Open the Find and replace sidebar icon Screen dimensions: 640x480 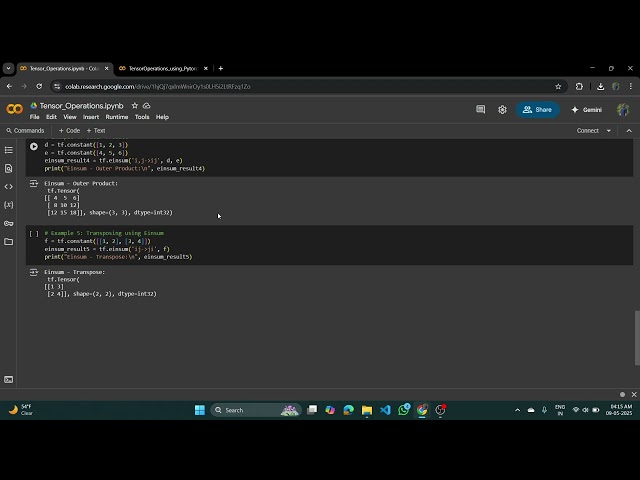9,169
